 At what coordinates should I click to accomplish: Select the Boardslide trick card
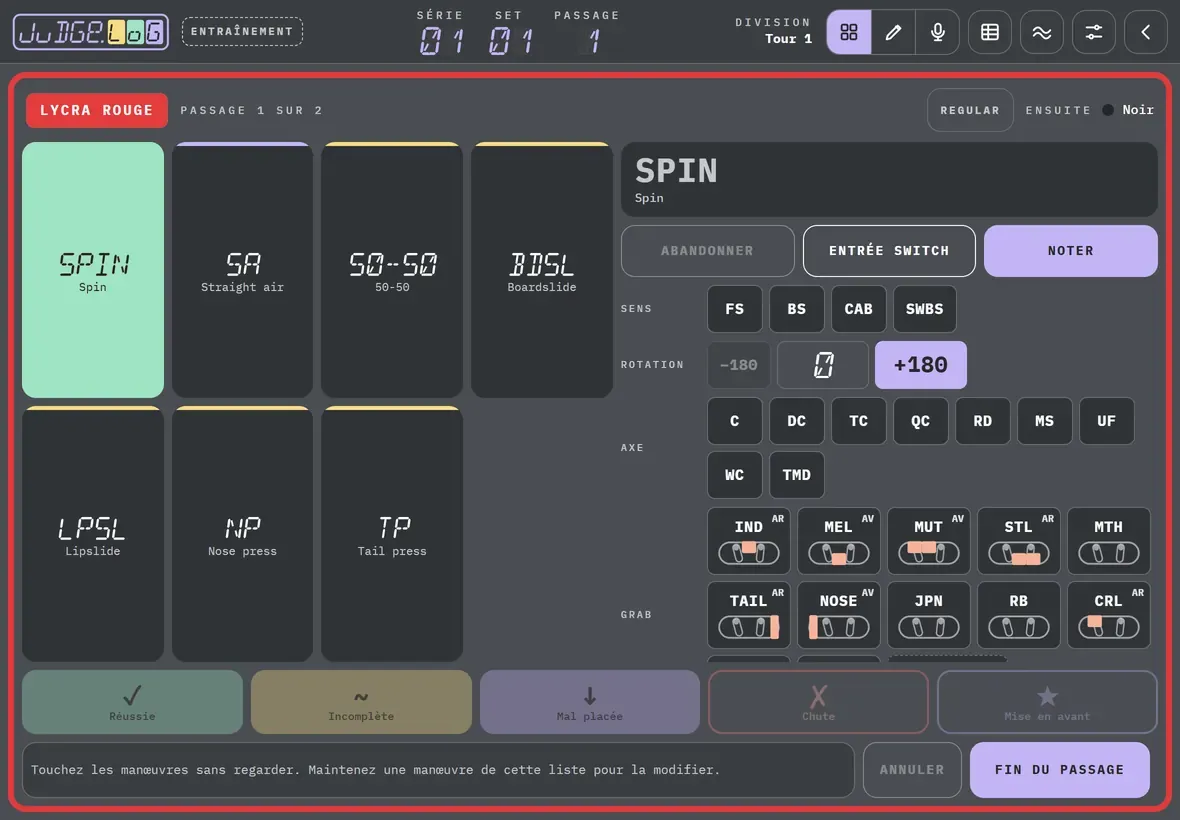click(542, 270)
